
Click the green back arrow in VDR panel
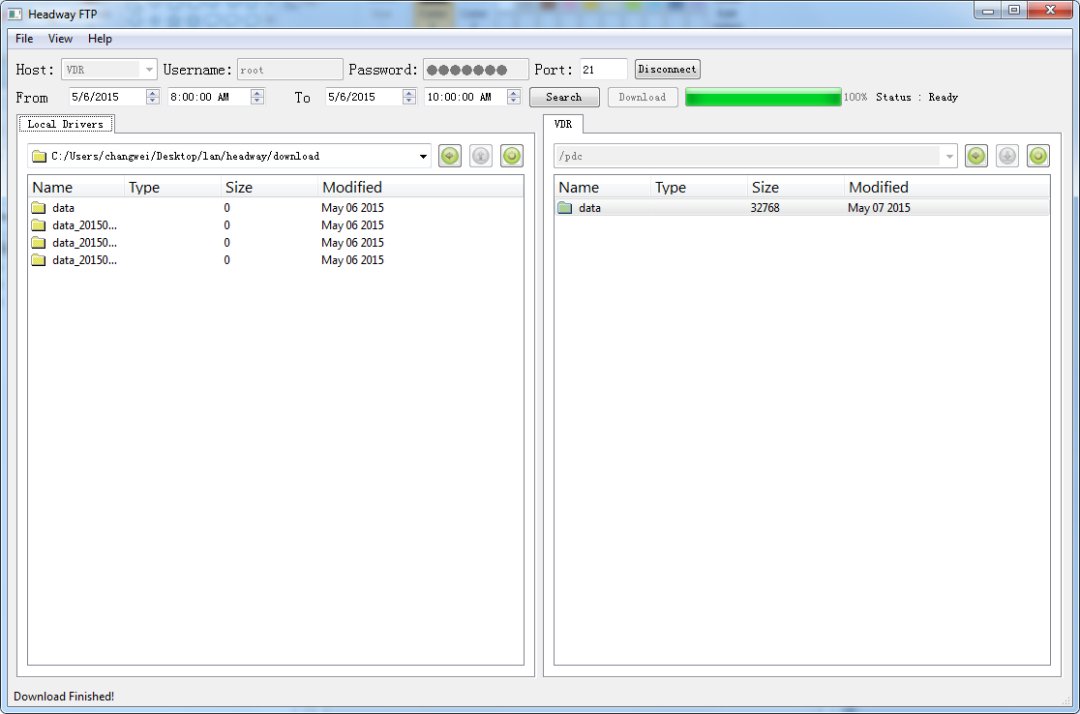point(976,156)
